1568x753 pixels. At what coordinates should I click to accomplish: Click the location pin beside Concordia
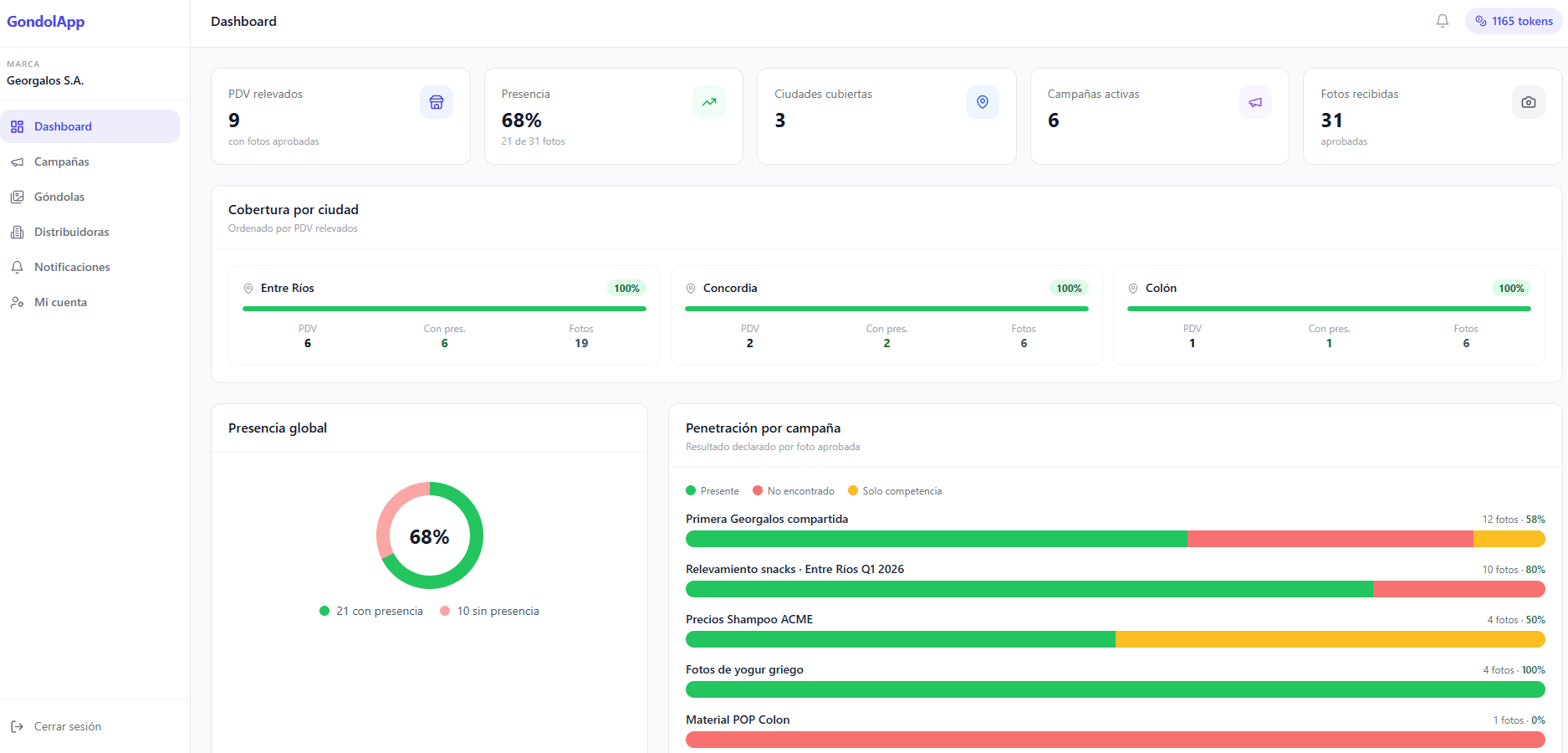691,288
